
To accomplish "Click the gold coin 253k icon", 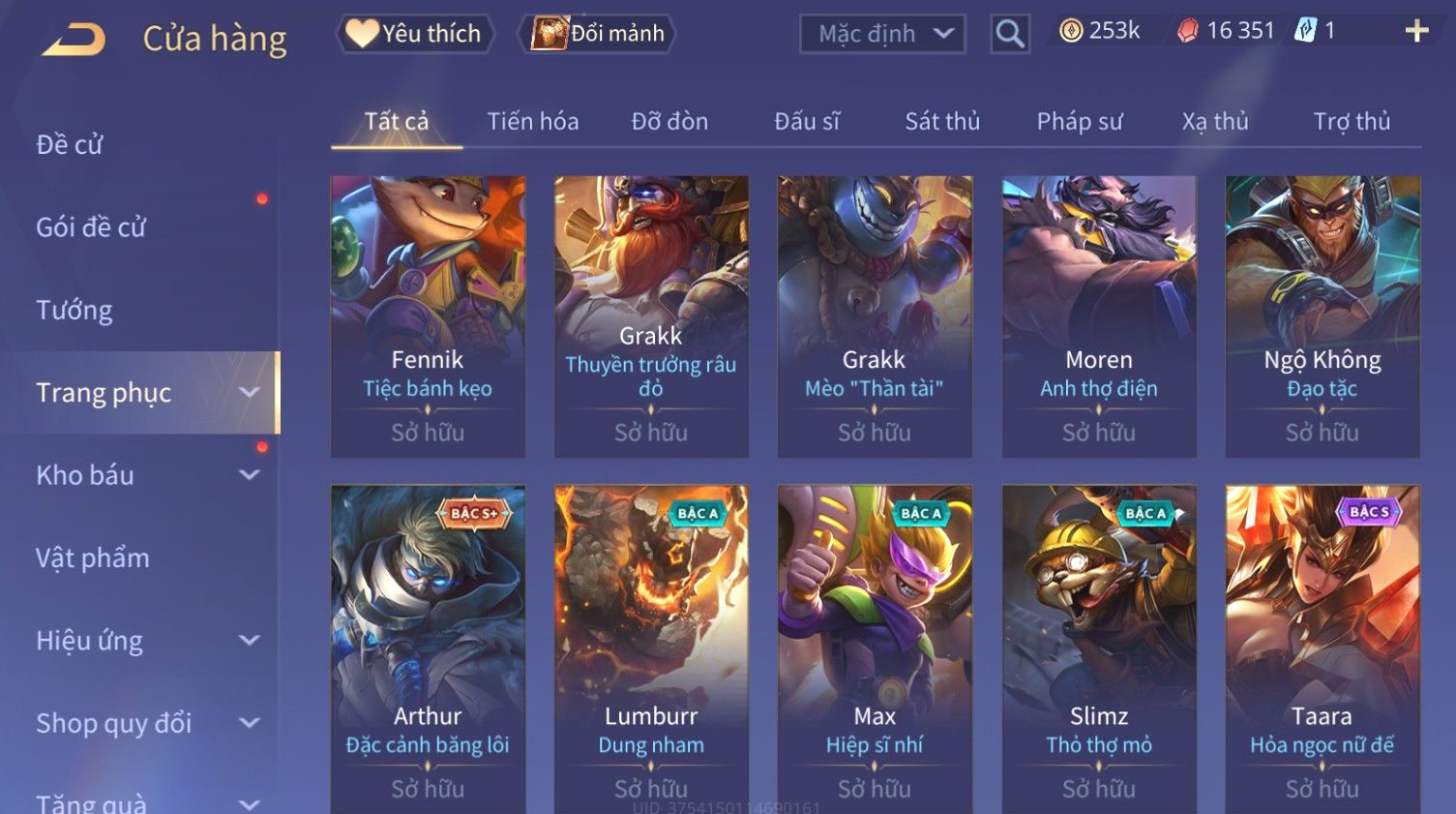I will [1070, 31].
